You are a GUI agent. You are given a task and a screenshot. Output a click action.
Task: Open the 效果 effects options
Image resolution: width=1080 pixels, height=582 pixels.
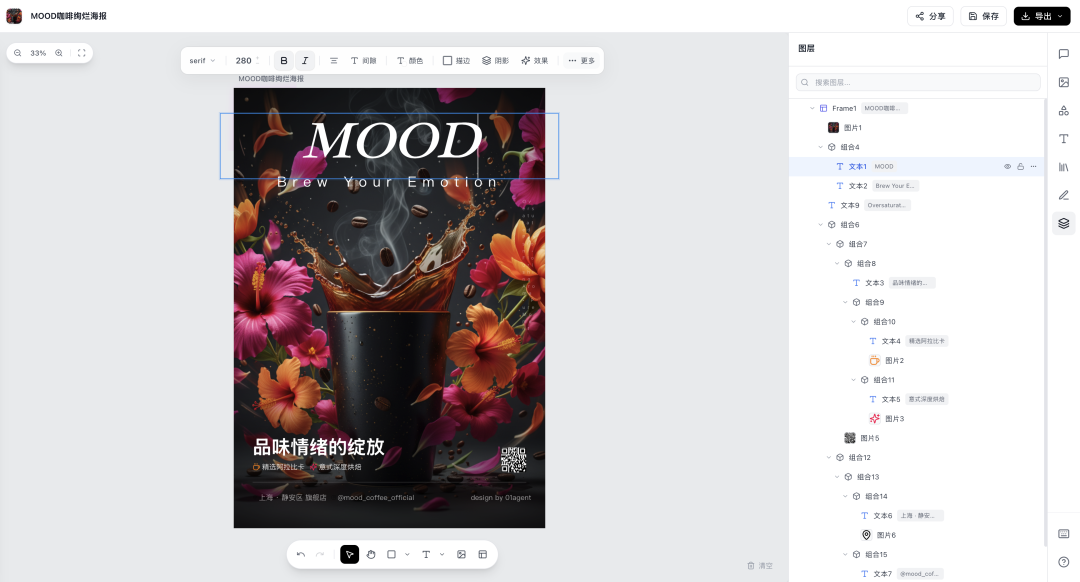click(x=534, y=61)
